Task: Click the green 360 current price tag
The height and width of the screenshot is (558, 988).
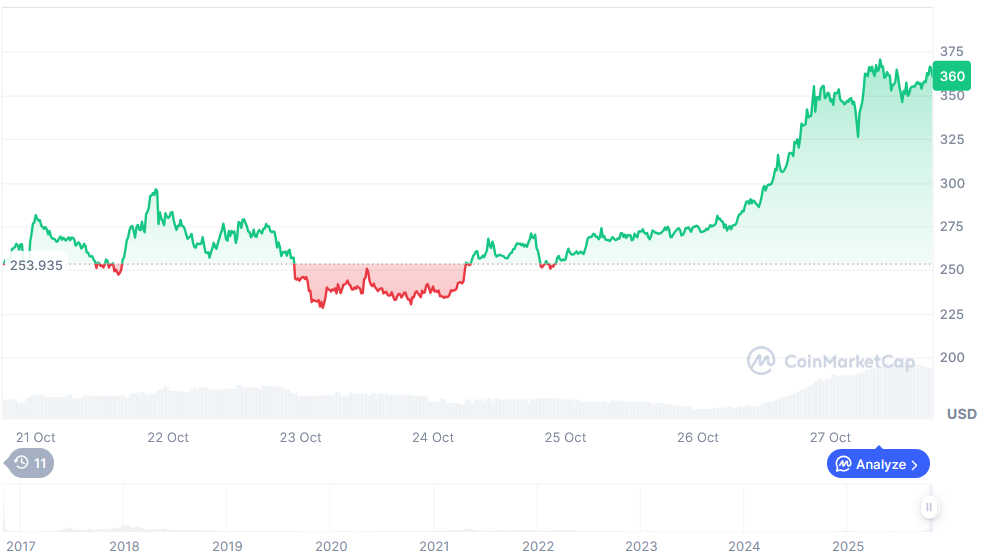Action: point(952,76)
